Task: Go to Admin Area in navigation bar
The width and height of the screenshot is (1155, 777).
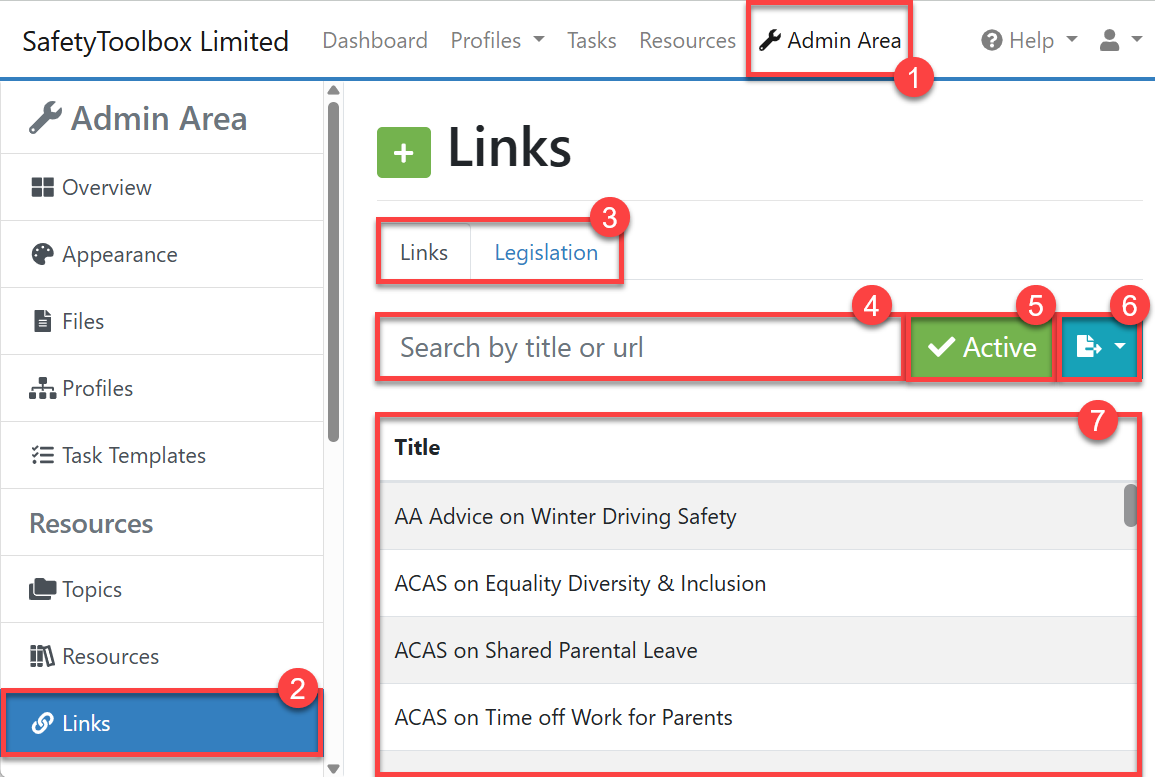Action: click(x=830, y=41)
